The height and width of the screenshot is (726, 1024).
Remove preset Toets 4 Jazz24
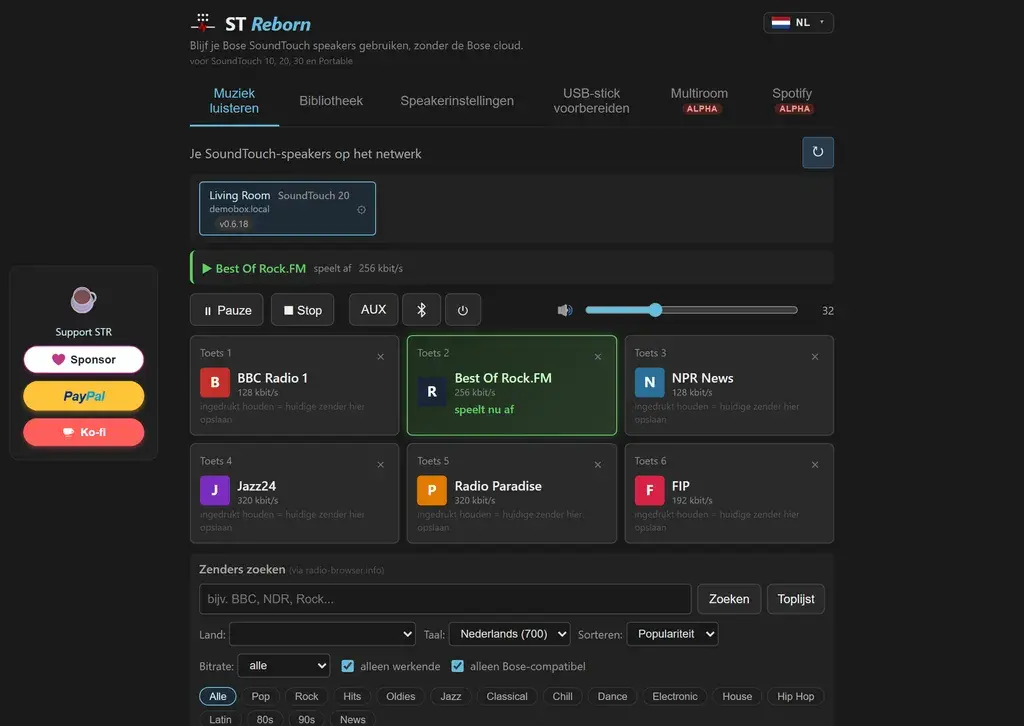[x=381, y=465]
